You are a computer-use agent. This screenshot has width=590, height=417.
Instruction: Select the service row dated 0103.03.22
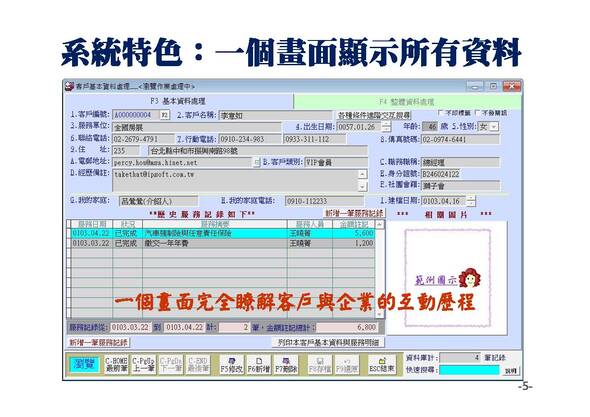[223, 244]
